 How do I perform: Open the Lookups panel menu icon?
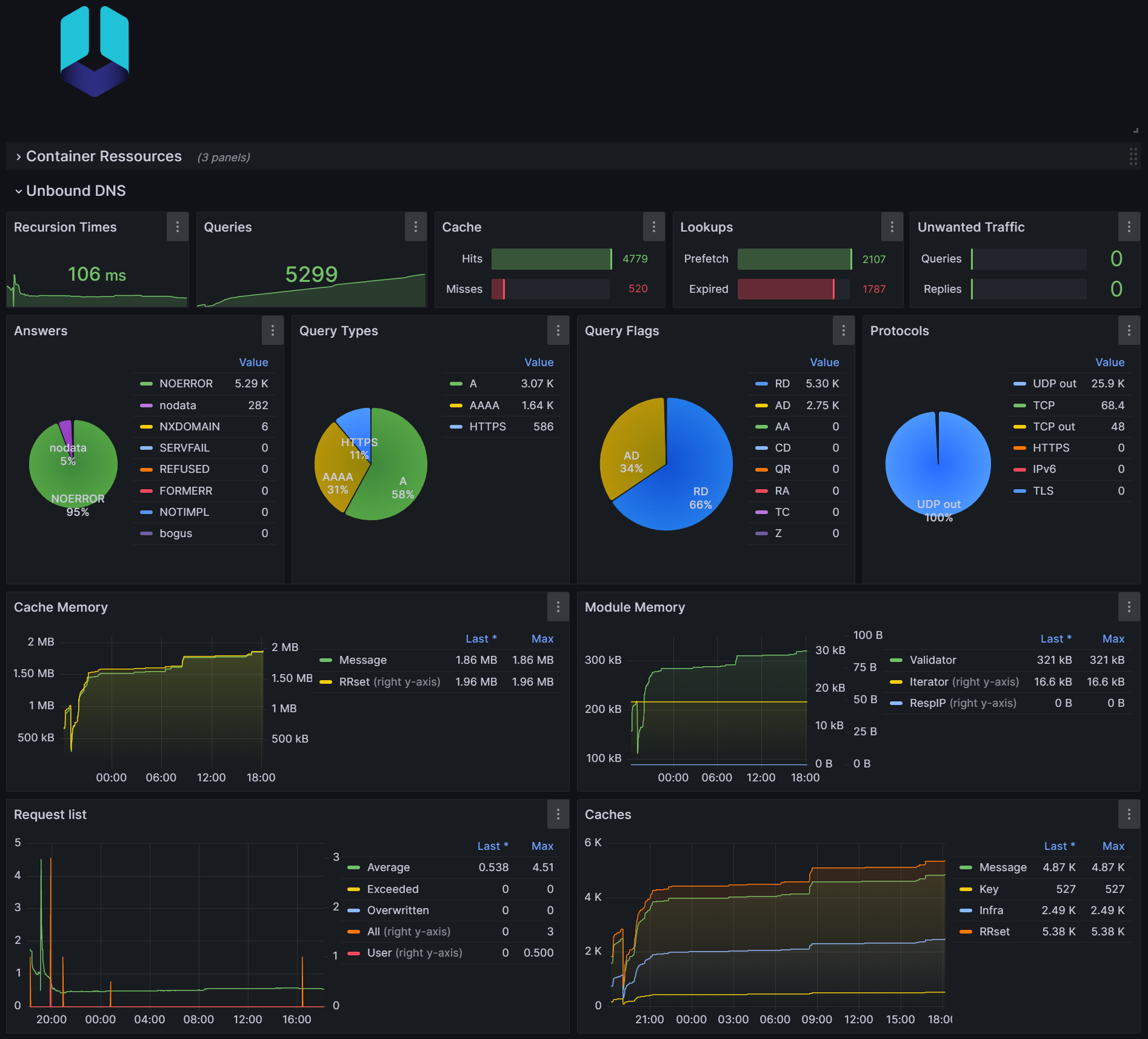click(892, 227)
